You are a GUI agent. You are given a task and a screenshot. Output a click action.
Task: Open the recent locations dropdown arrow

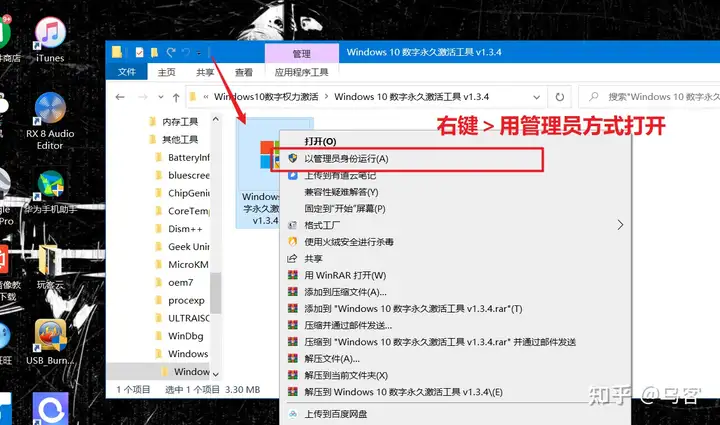coord(160,97)
